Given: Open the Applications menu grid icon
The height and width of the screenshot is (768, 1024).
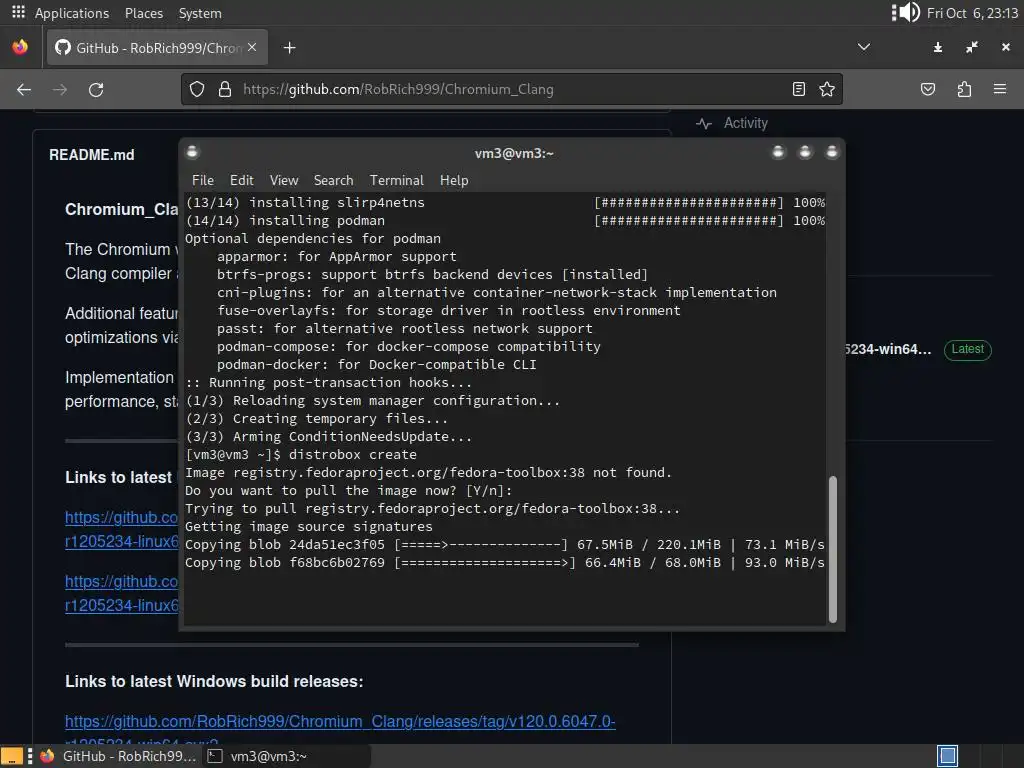Looking at the screenshot, I should [x=18, y=12].
